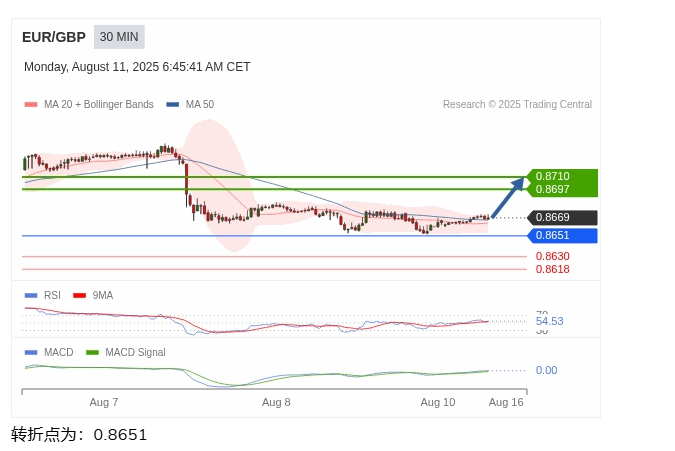Click the MA 50 legend label
The image size is (675, 451).
[x=200, y=105]
